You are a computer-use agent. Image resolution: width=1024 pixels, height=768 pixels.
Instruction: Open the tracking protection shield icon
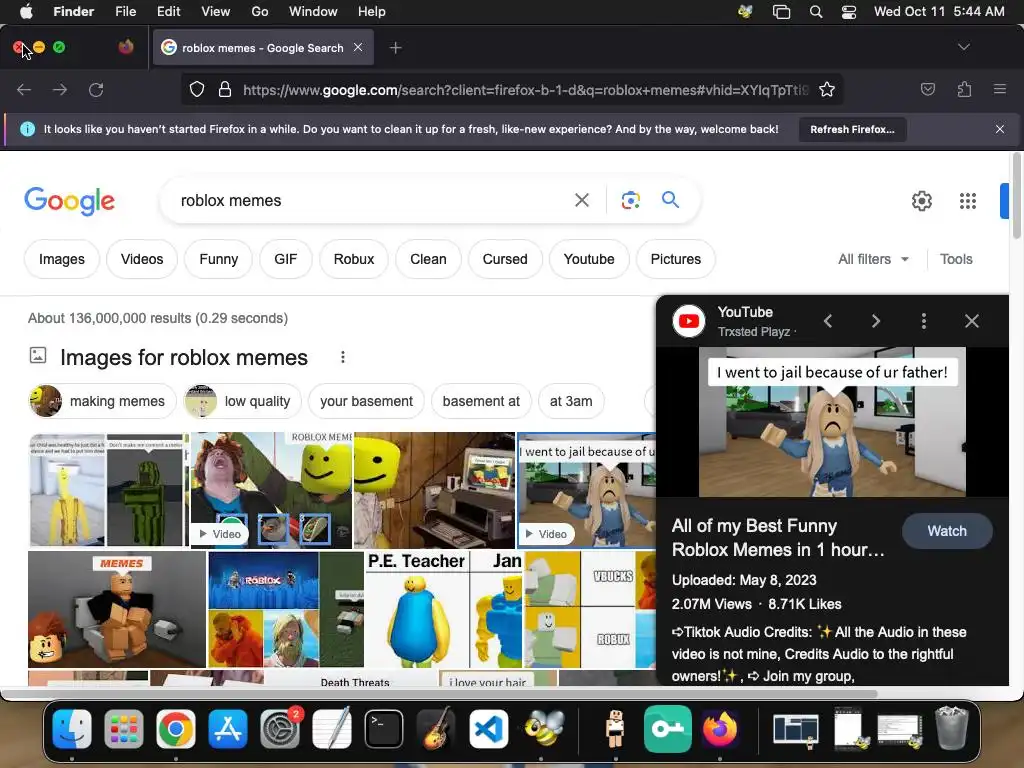coord(197,89)
